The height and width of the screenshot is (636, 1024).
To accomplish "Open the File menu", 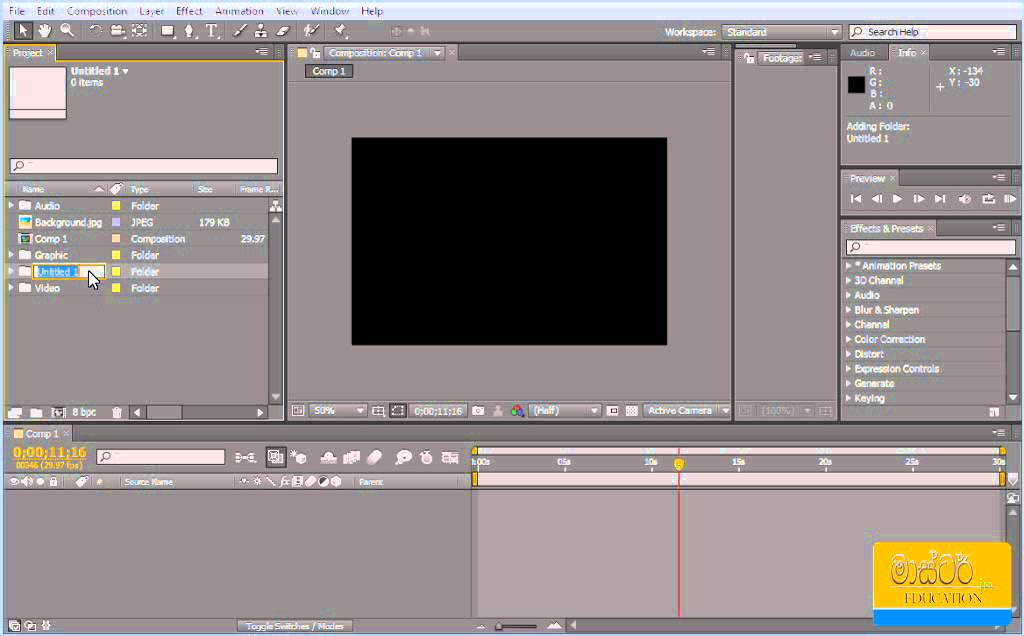I will 16,11.
